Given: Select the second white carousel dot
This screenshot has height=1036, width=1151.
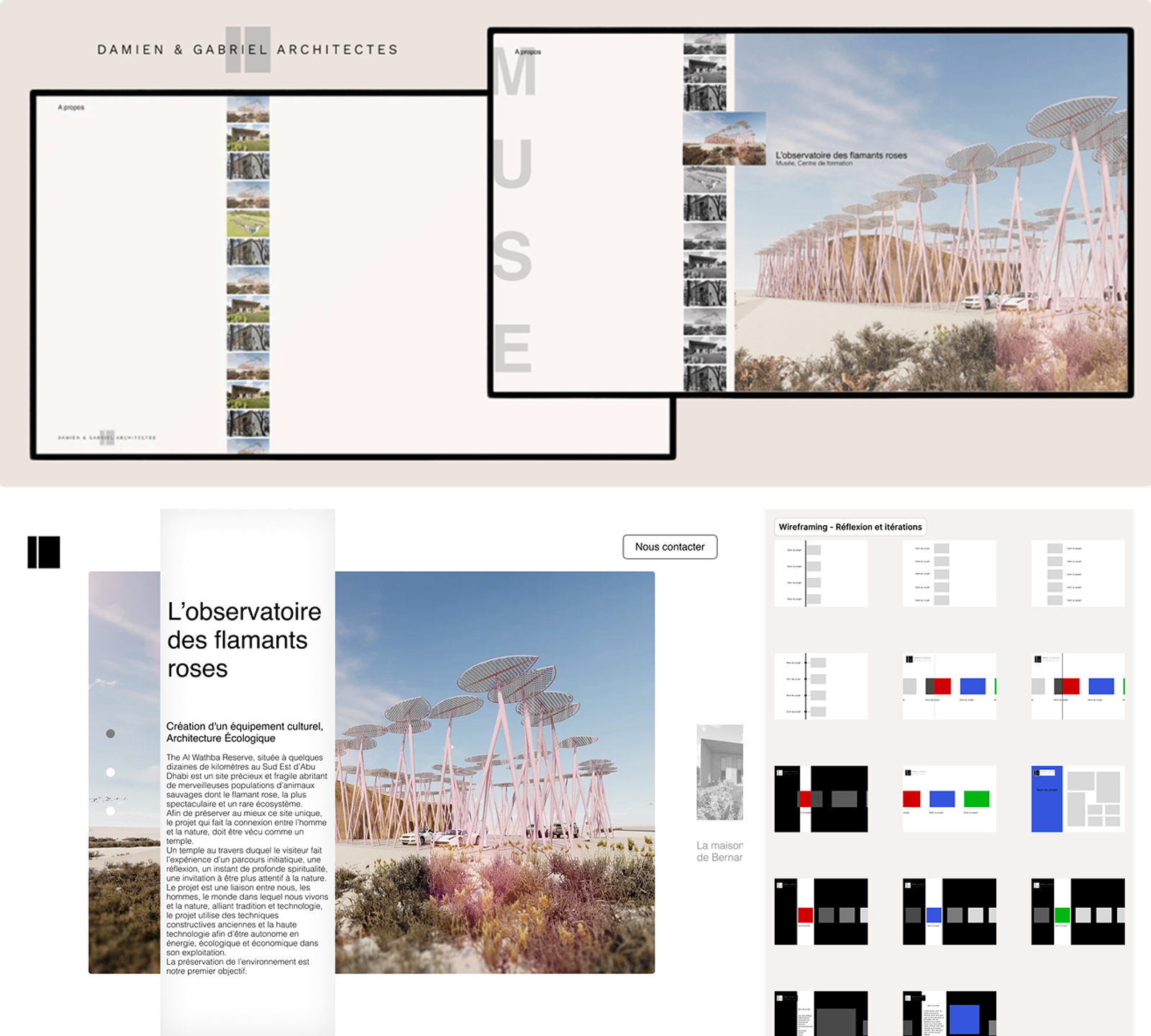Looking at the screenshot, I should click(110, 772).
